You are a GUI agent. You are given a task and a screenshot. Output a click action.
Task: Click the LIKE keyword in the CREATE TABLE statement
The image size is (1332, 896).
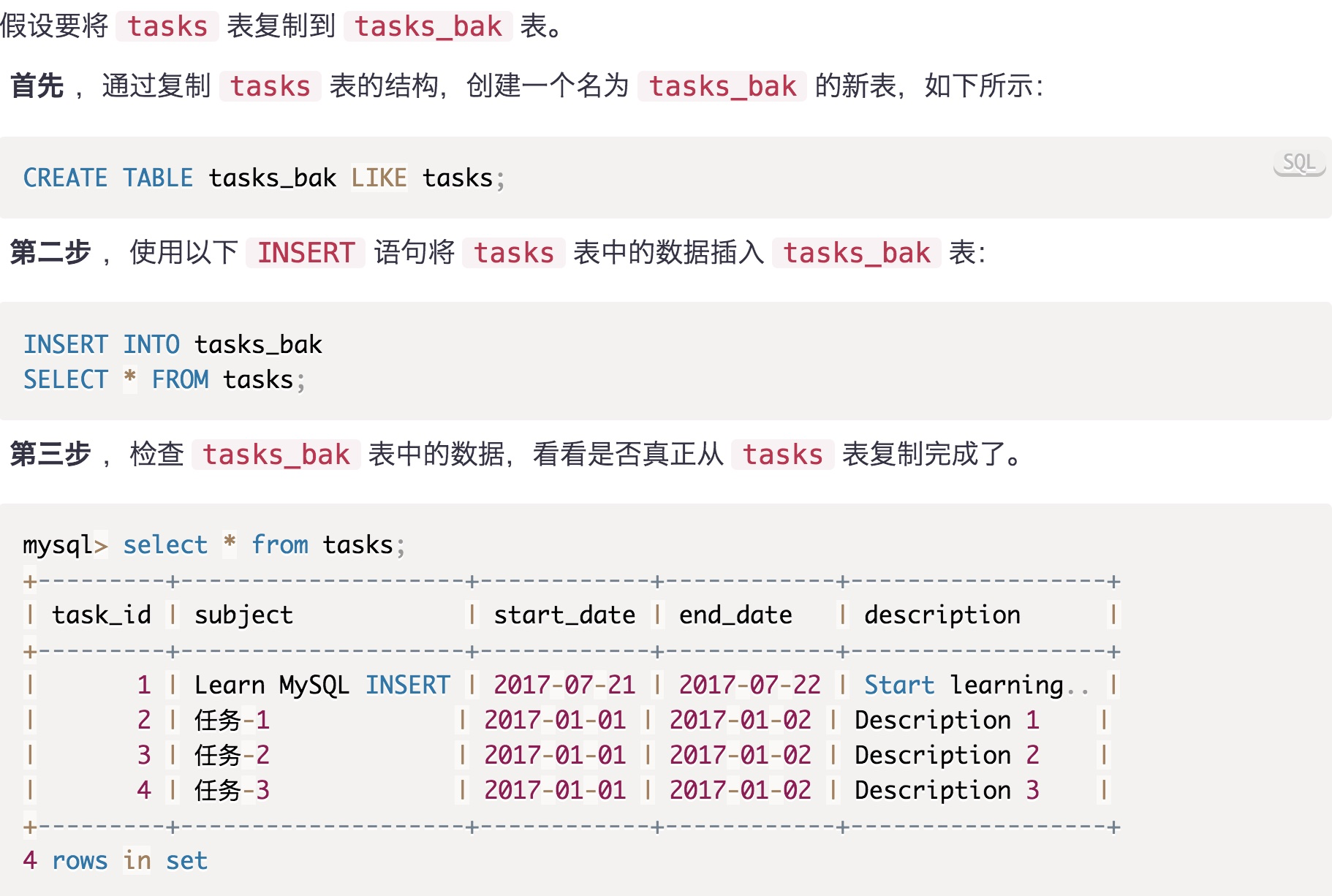tap(379, 178)
